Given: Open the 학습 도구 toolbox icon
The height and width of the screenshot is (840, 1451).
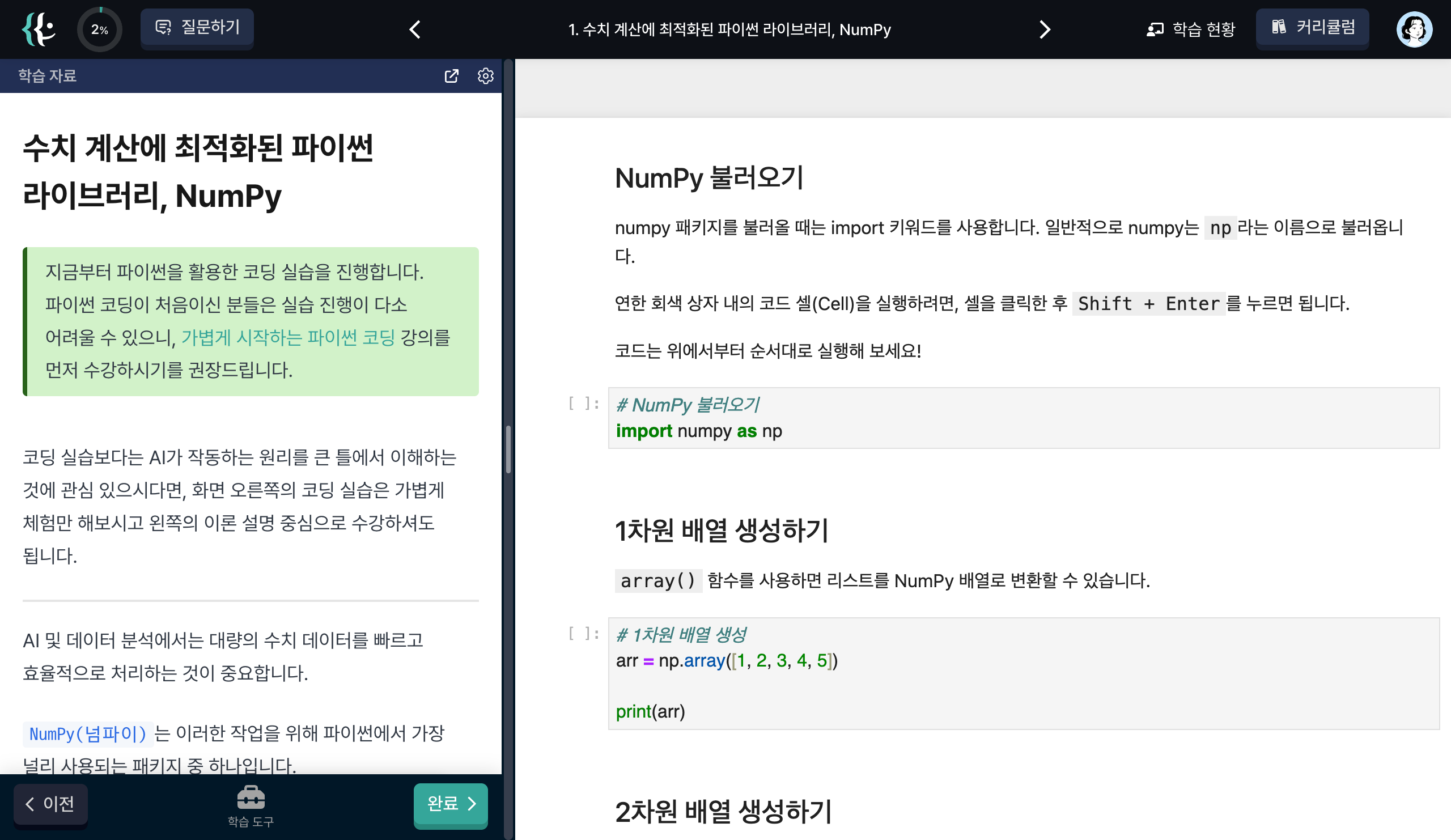Looking at the screenshot, I should pyautogui.click(x=251, y=806).
